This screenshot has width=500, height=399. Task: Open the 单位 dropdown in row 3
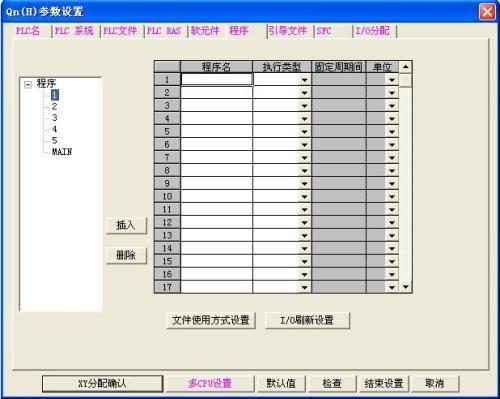click(x=392, y=106)
